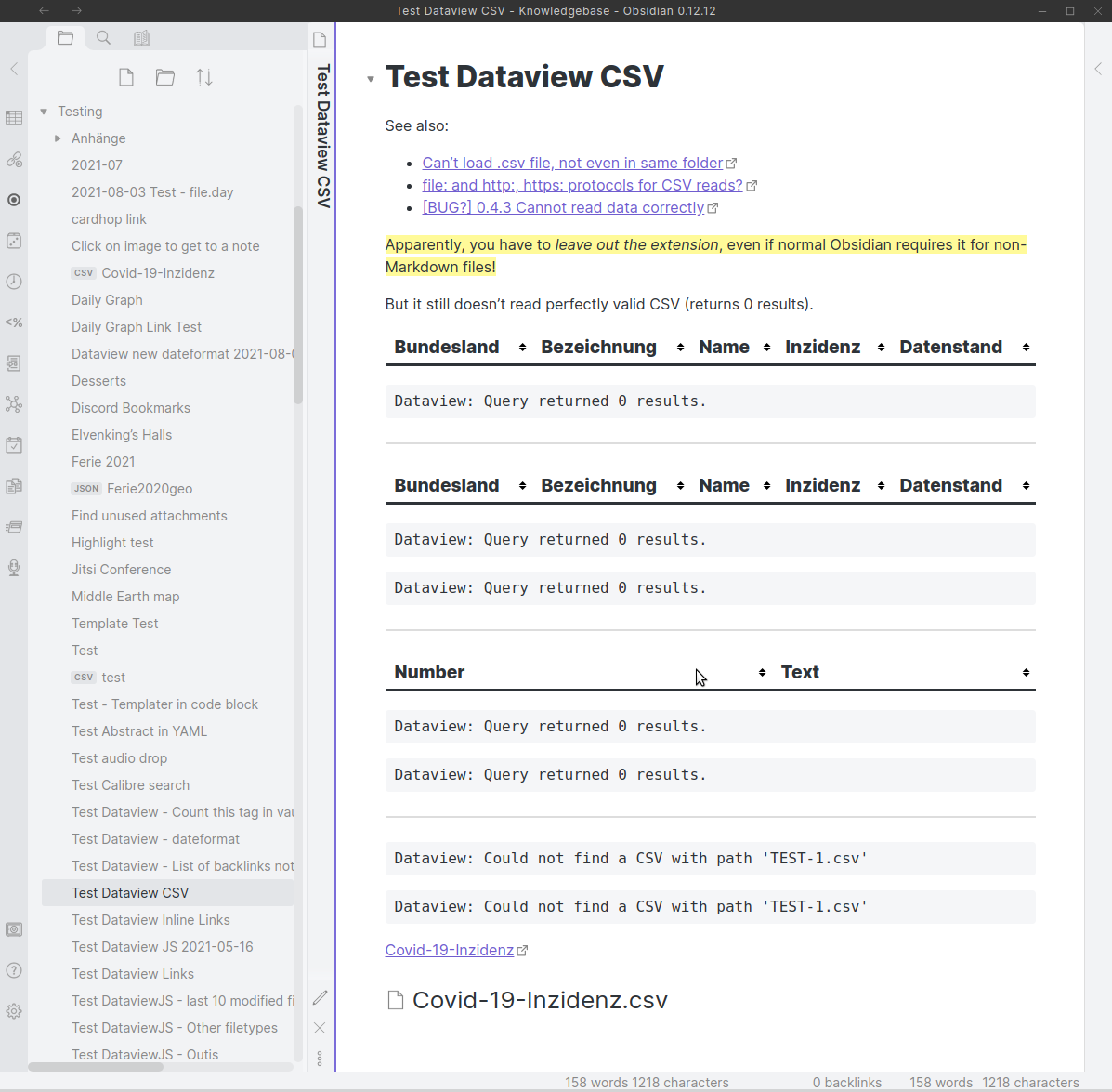Open Covid-19-Inzidenz link in note
The image size is (1112, 1092).
pos(449,950)
